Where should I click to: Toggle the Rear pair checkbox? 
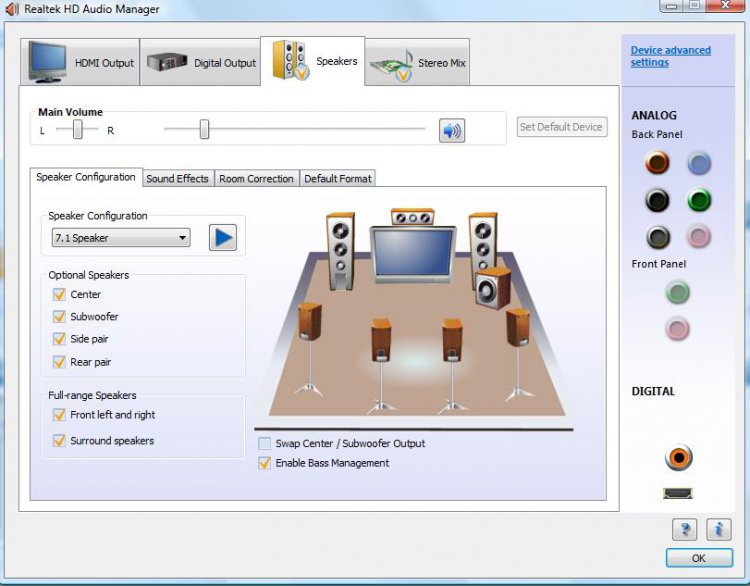[59, 362]
